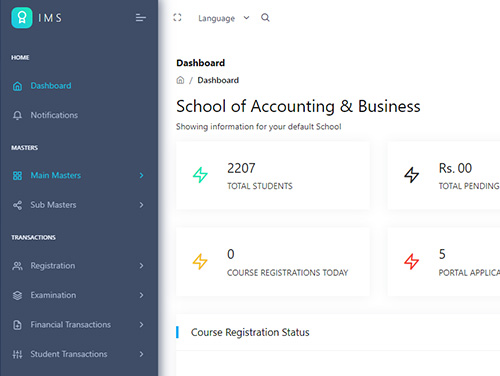
Task: Click the Rs. 00 Total Pending card
Action: coord(444,176)
